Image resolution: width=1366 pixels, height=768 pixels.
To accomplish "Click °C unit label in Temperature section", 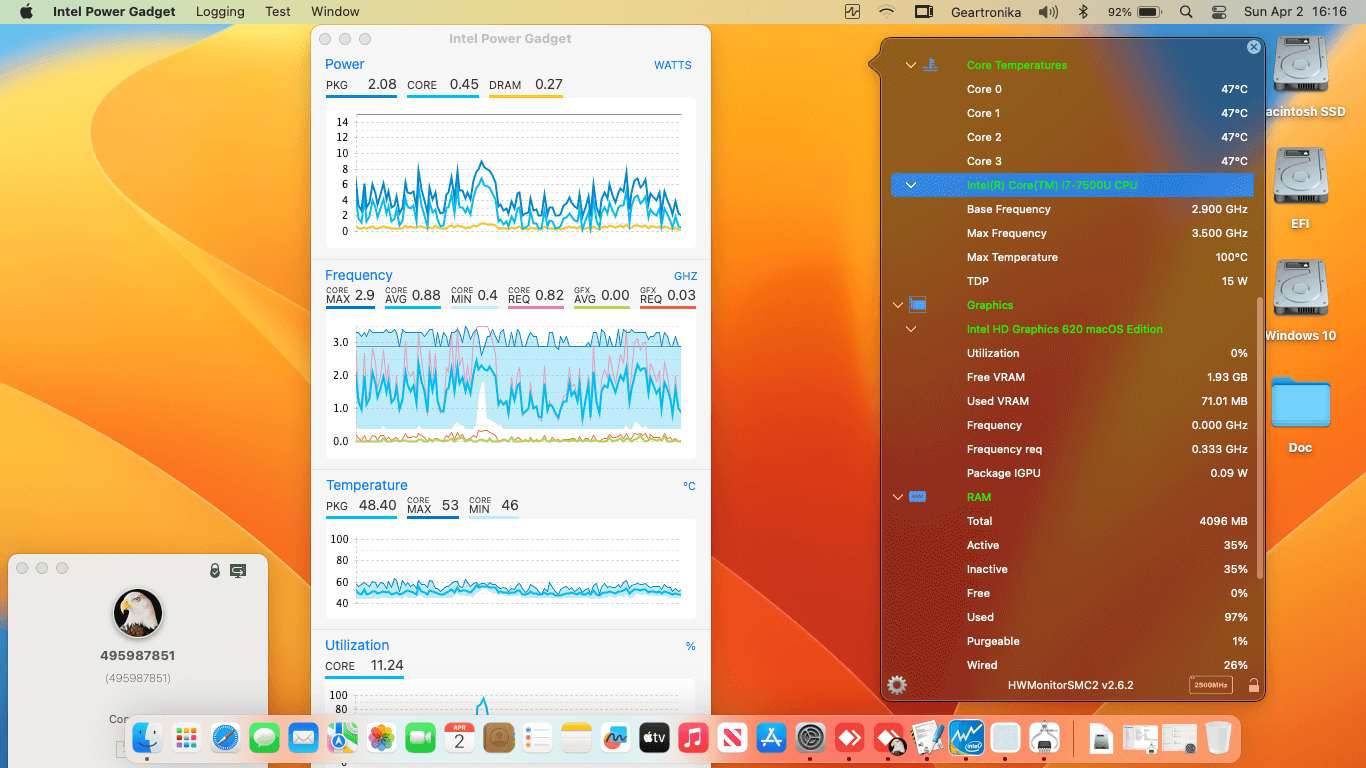I will click(x=689, y=486).
